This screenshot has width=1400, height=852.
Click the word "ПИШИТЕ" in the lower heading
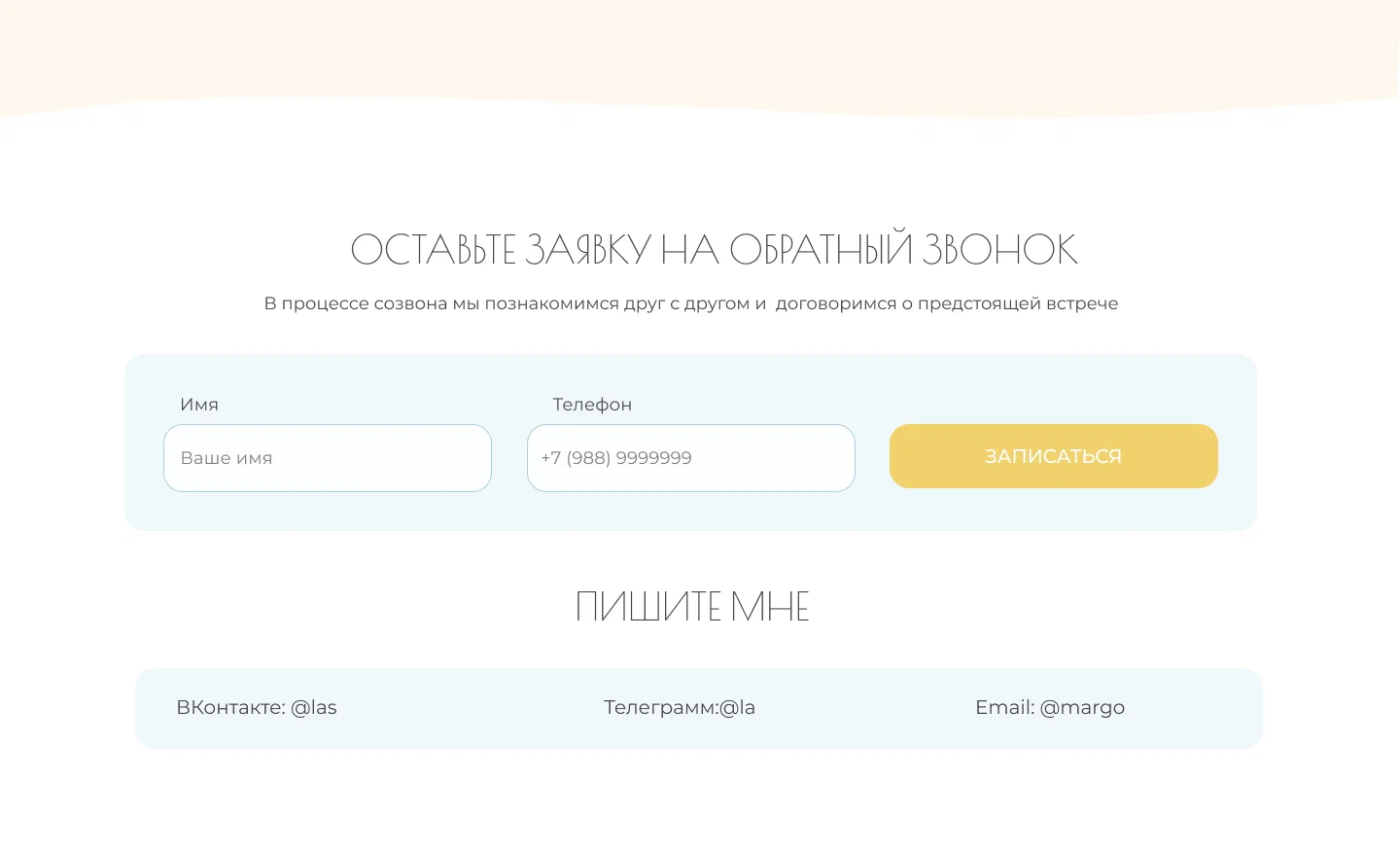(x=647, y=607)
